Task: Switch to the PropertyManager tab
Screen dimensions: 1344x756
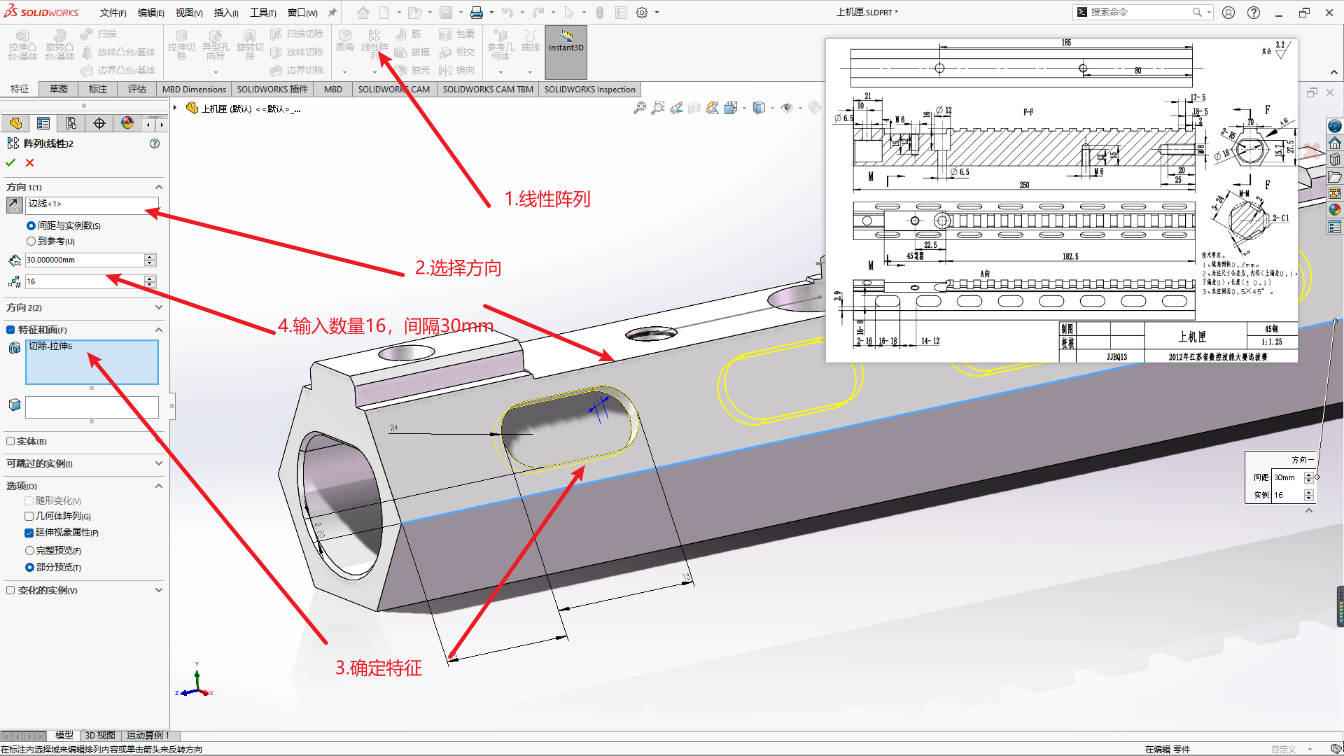Action: pyautogui.click(x=43, y=123)
